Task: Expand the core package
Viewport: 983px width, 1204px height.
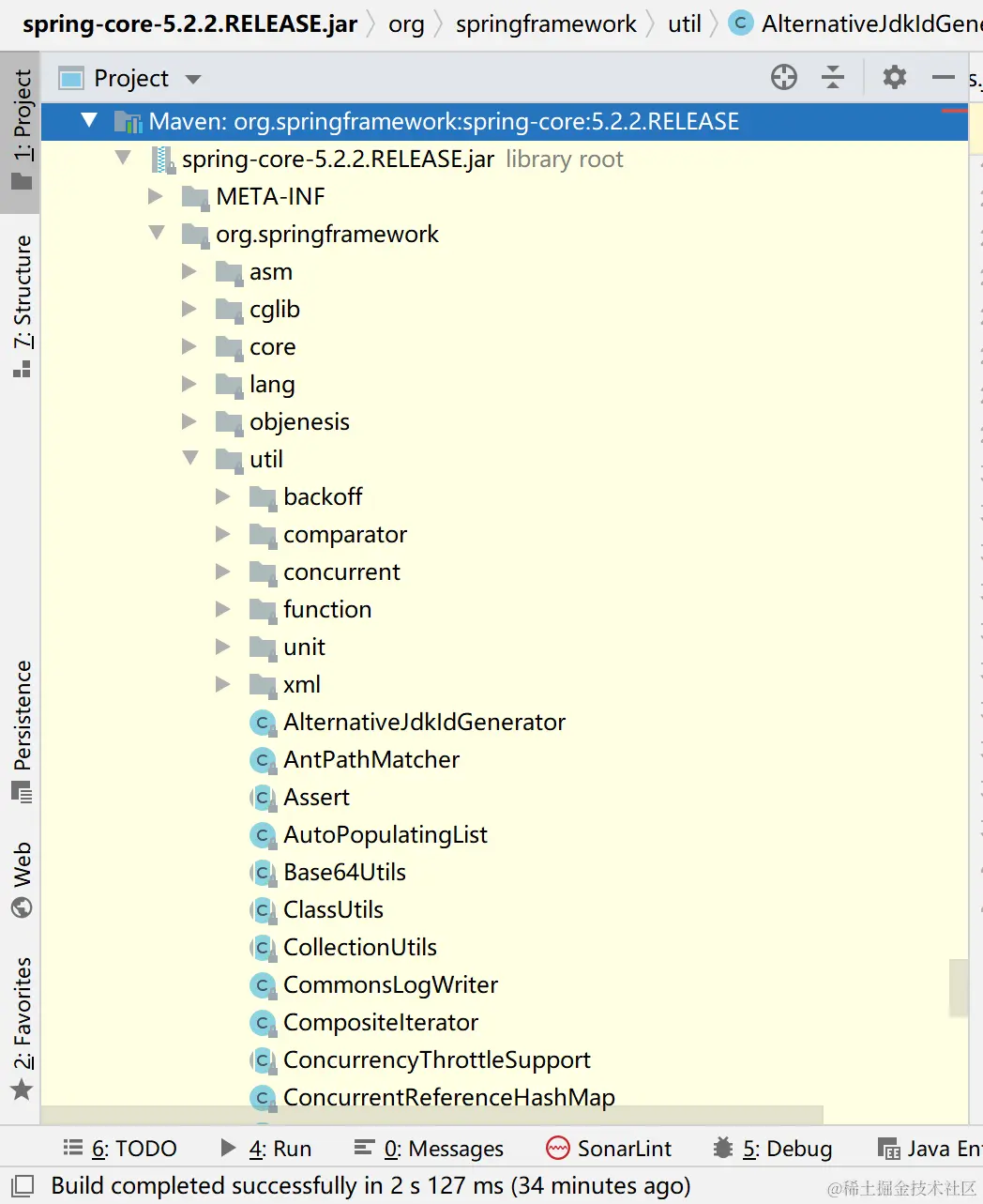Action: [189, 346]
